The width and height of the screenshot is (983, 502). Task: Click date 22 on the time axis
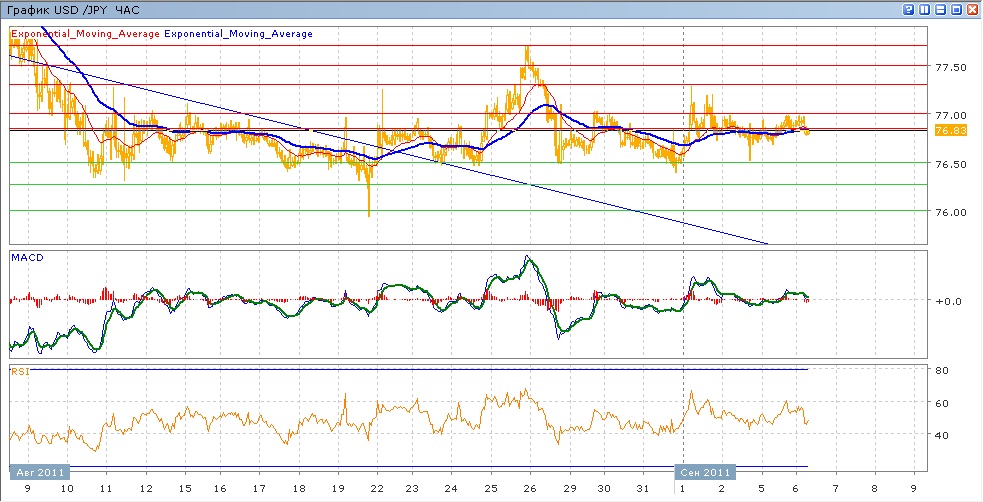pos(376,489)
